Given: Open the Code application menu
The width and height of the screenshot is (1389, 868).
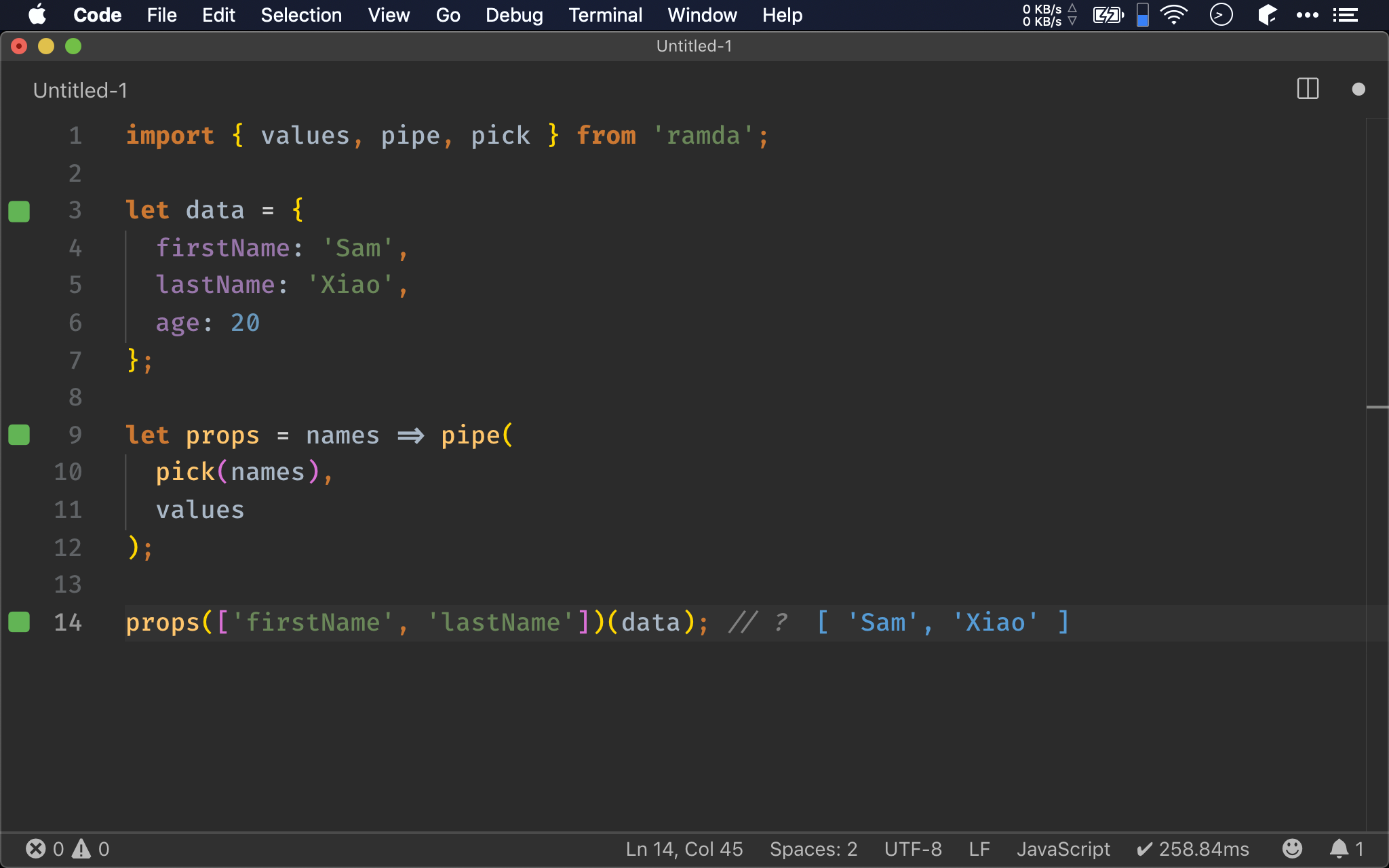Looking at the screenshot, I should click(97, 15).
